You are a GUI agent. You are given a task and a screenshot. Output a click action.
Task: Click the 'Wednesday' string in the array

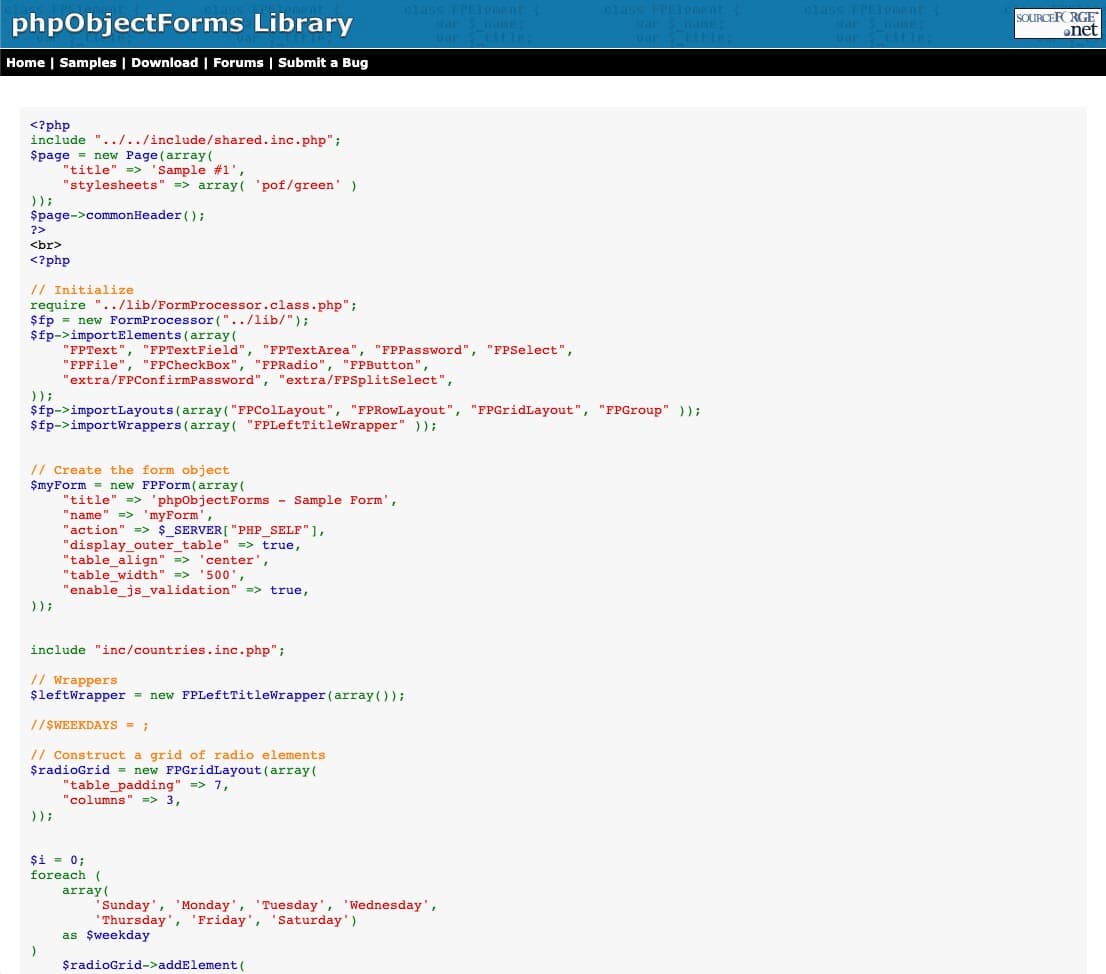389,905
